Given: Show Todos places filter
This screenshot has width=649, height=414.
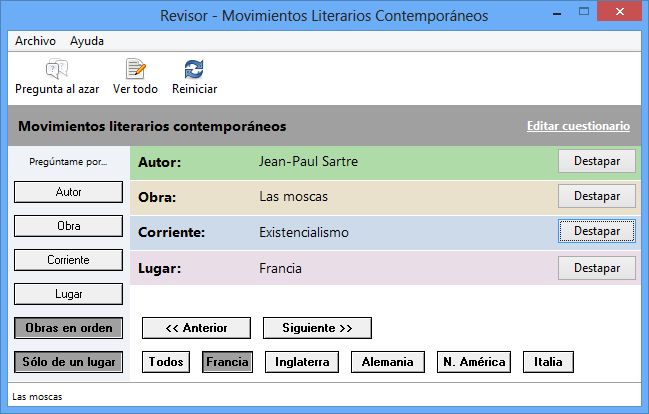Looking at the screenshot, I should pyautogui.click(x=166, y=362).
